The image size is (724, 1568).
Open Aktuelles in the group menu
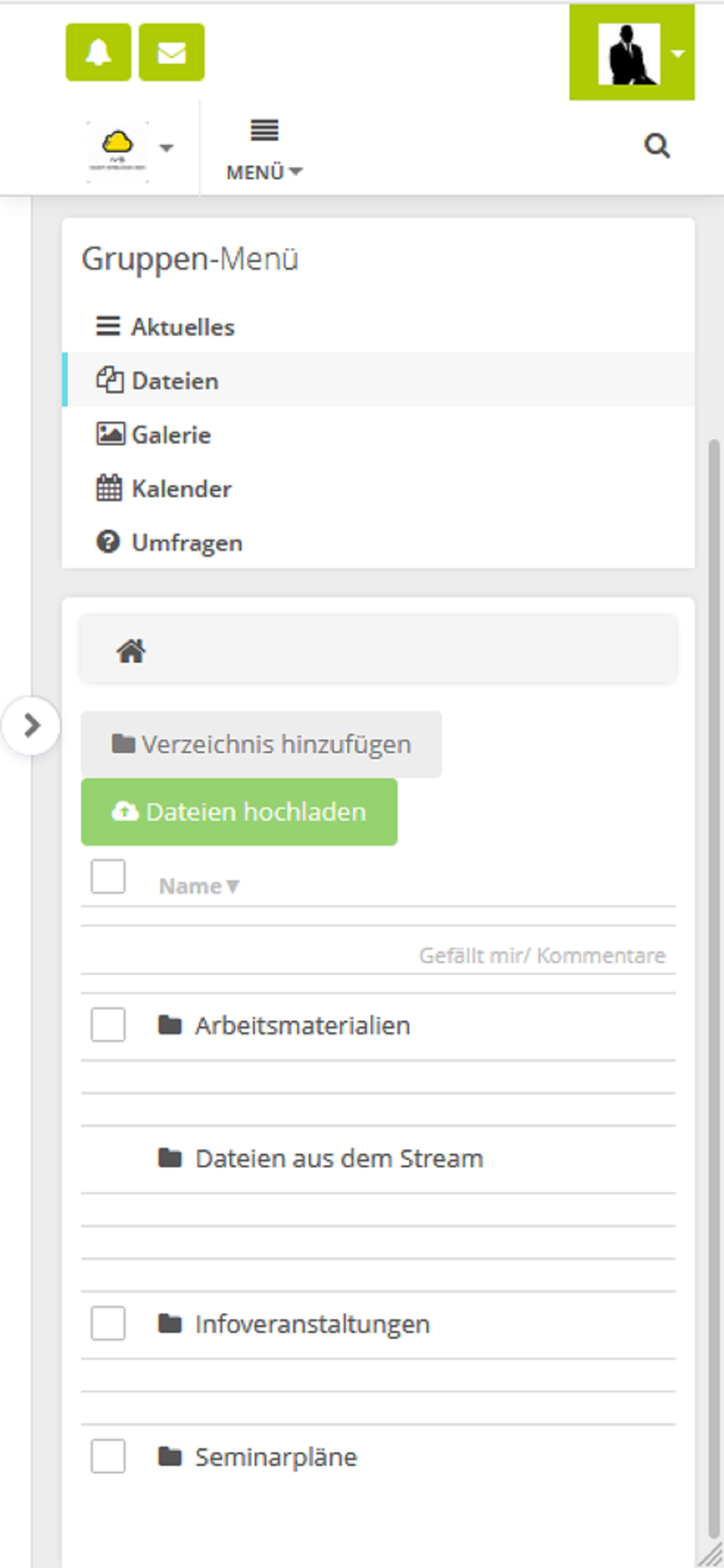click(378, 326)
